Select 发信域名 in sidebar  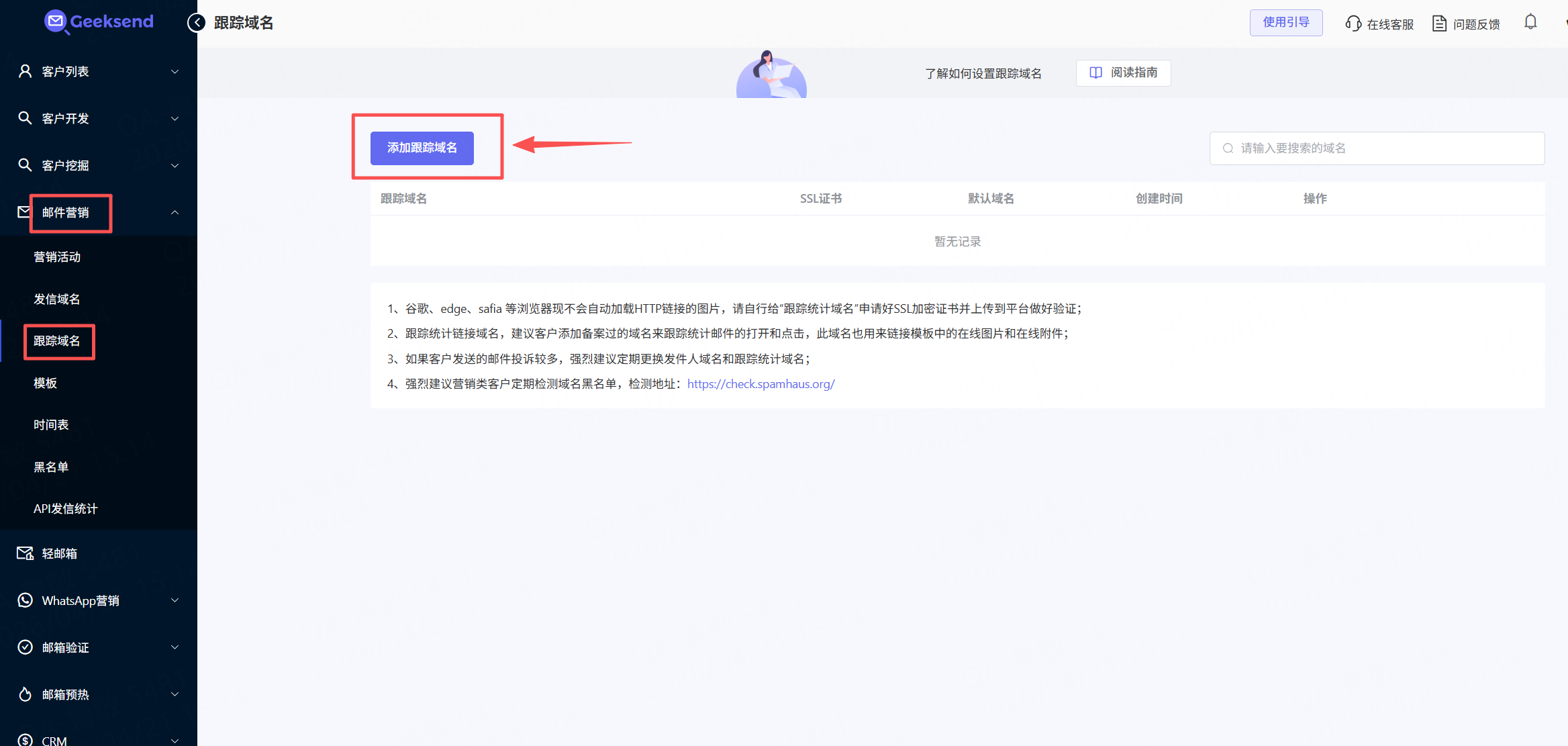(57, 299)
